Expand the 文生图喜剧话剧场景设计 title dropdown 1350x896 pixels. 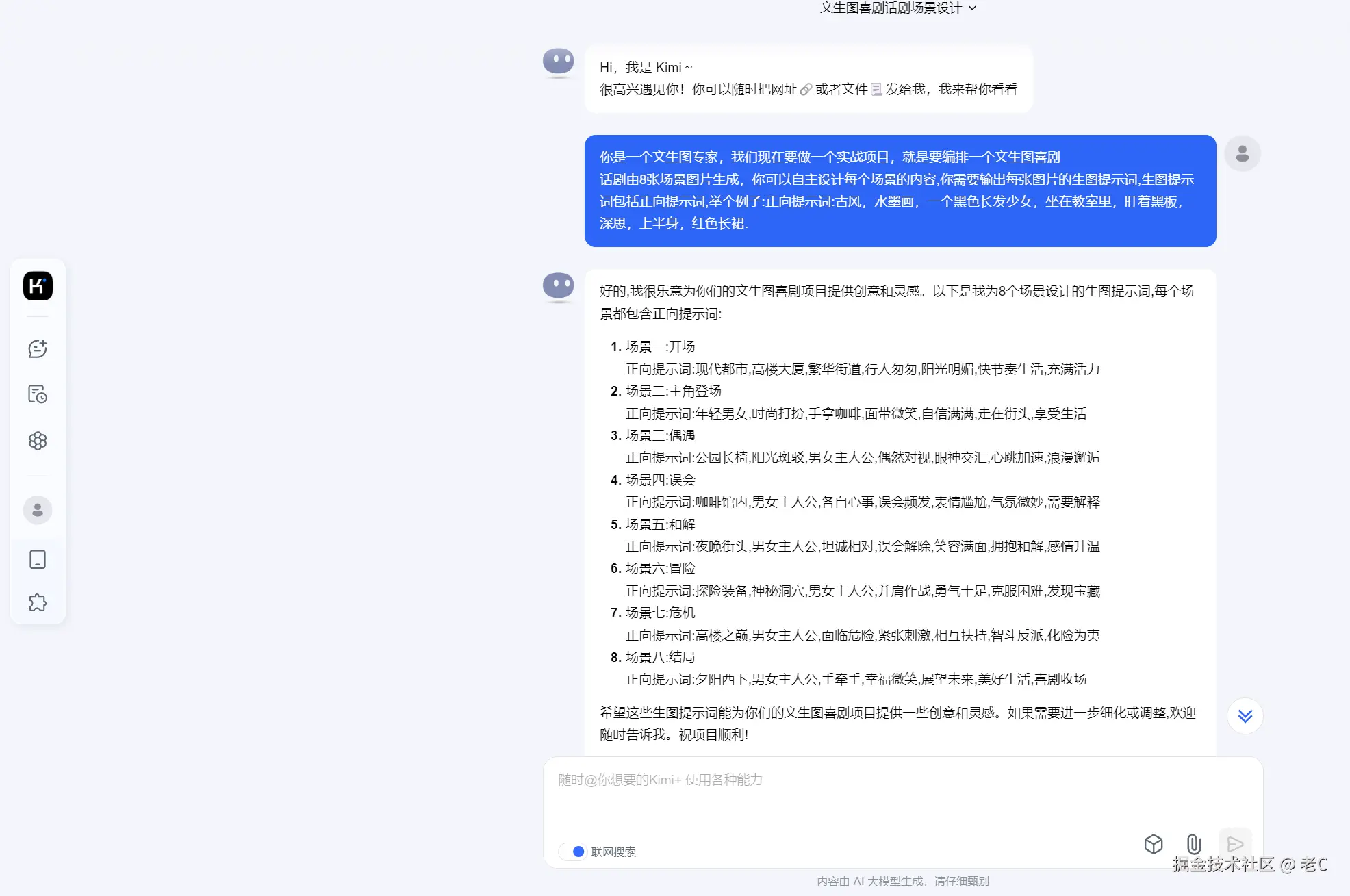pos(898,8)
